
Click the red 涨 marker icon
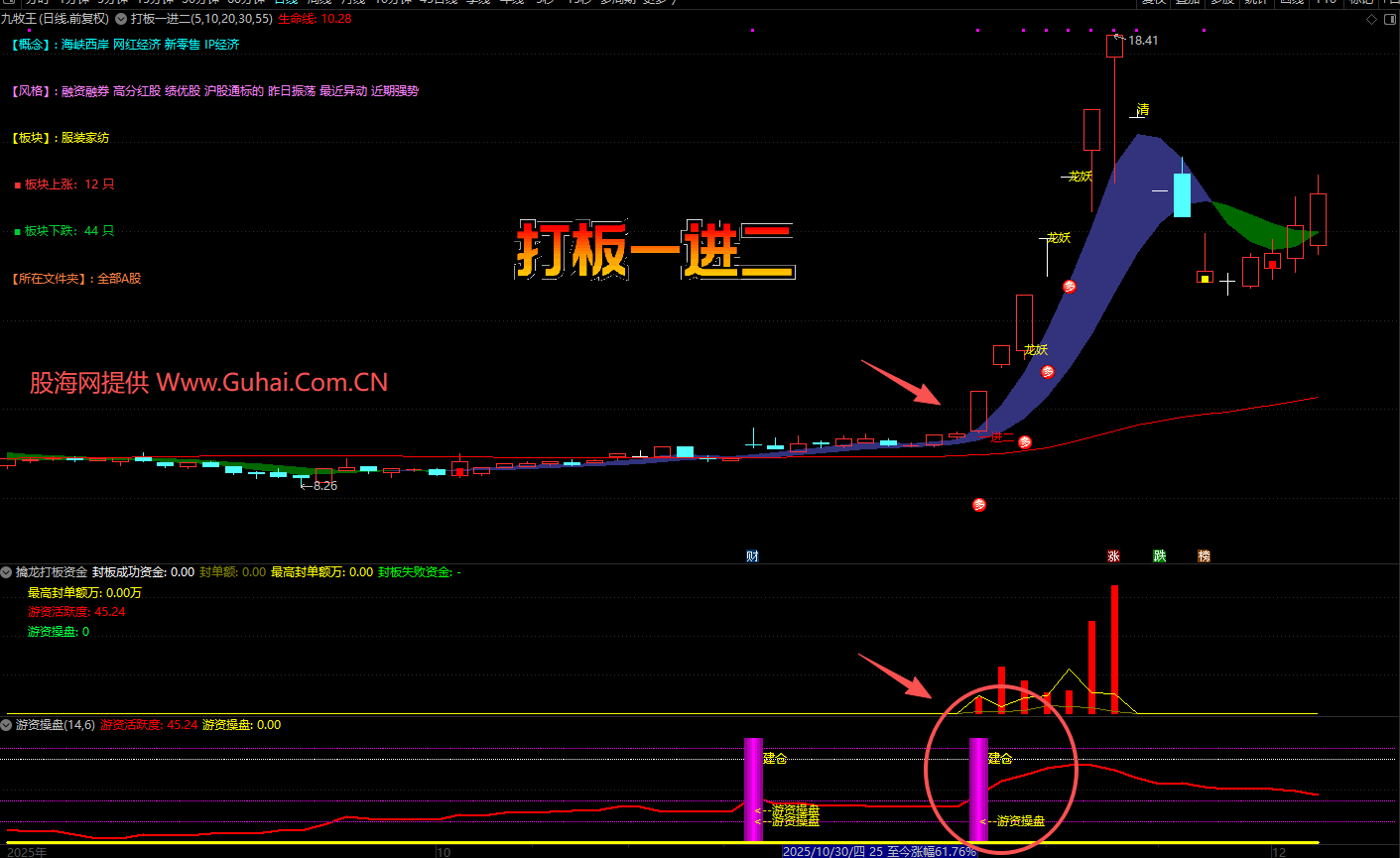(x=1113, y=556)
